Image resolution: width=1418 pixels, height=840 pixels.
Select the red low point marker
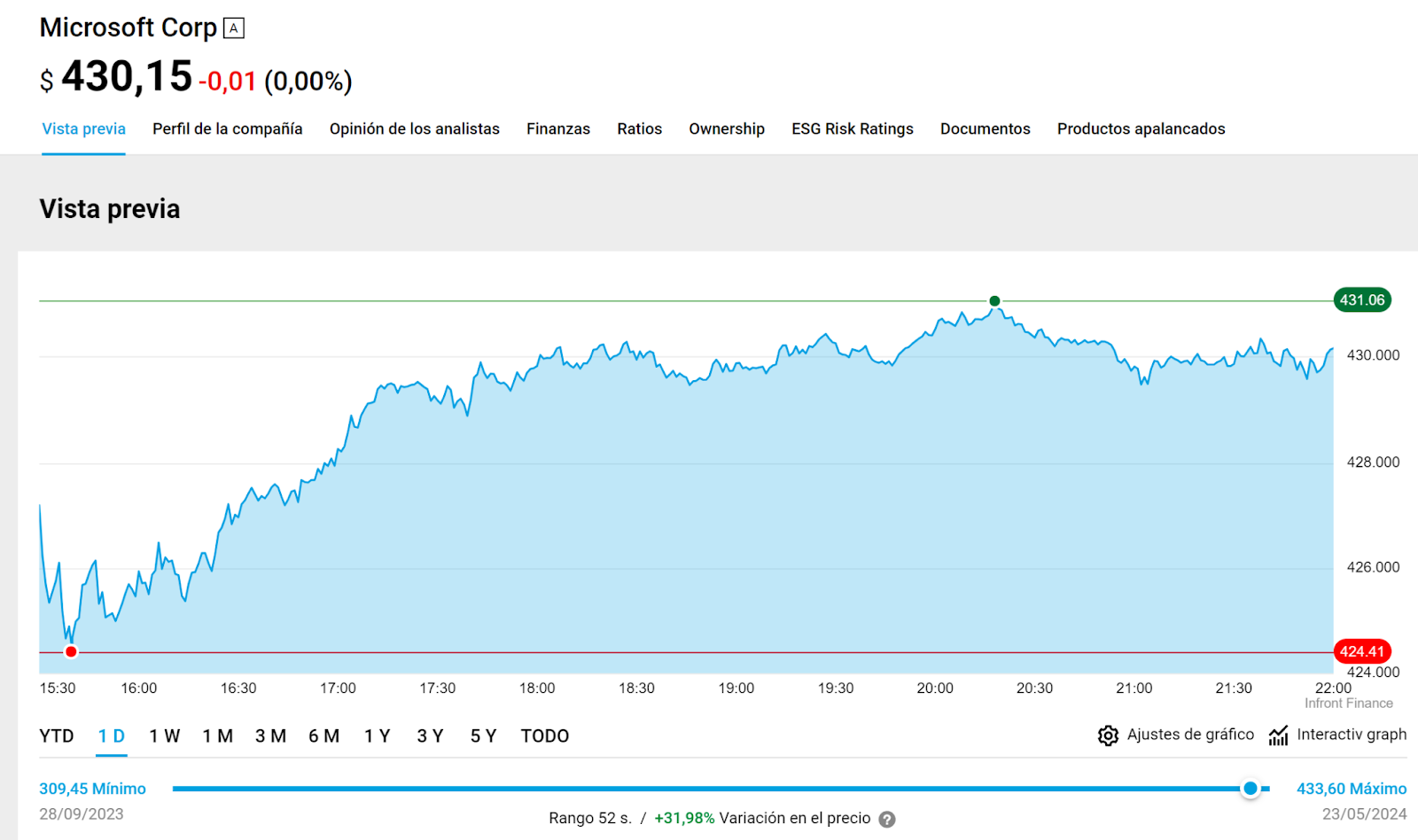tap(71, 652)
